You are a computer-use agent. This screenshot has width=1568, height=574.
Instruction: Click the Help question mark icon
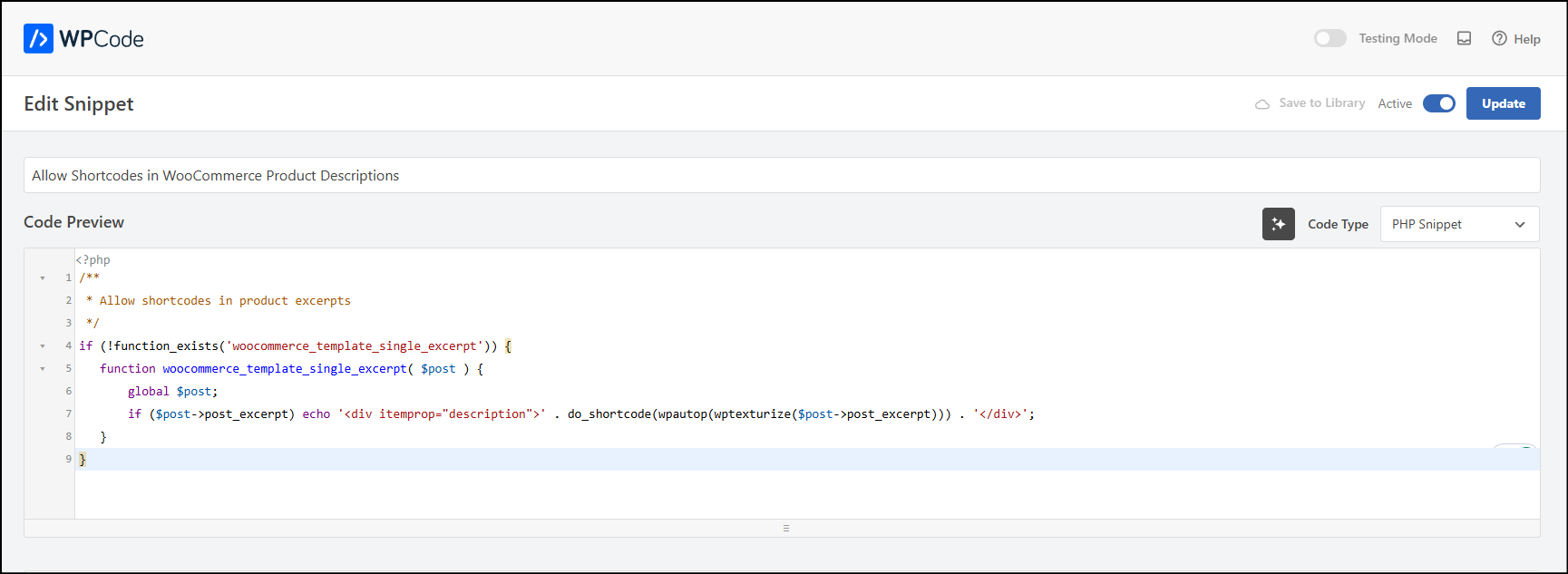click(1499, 38)
